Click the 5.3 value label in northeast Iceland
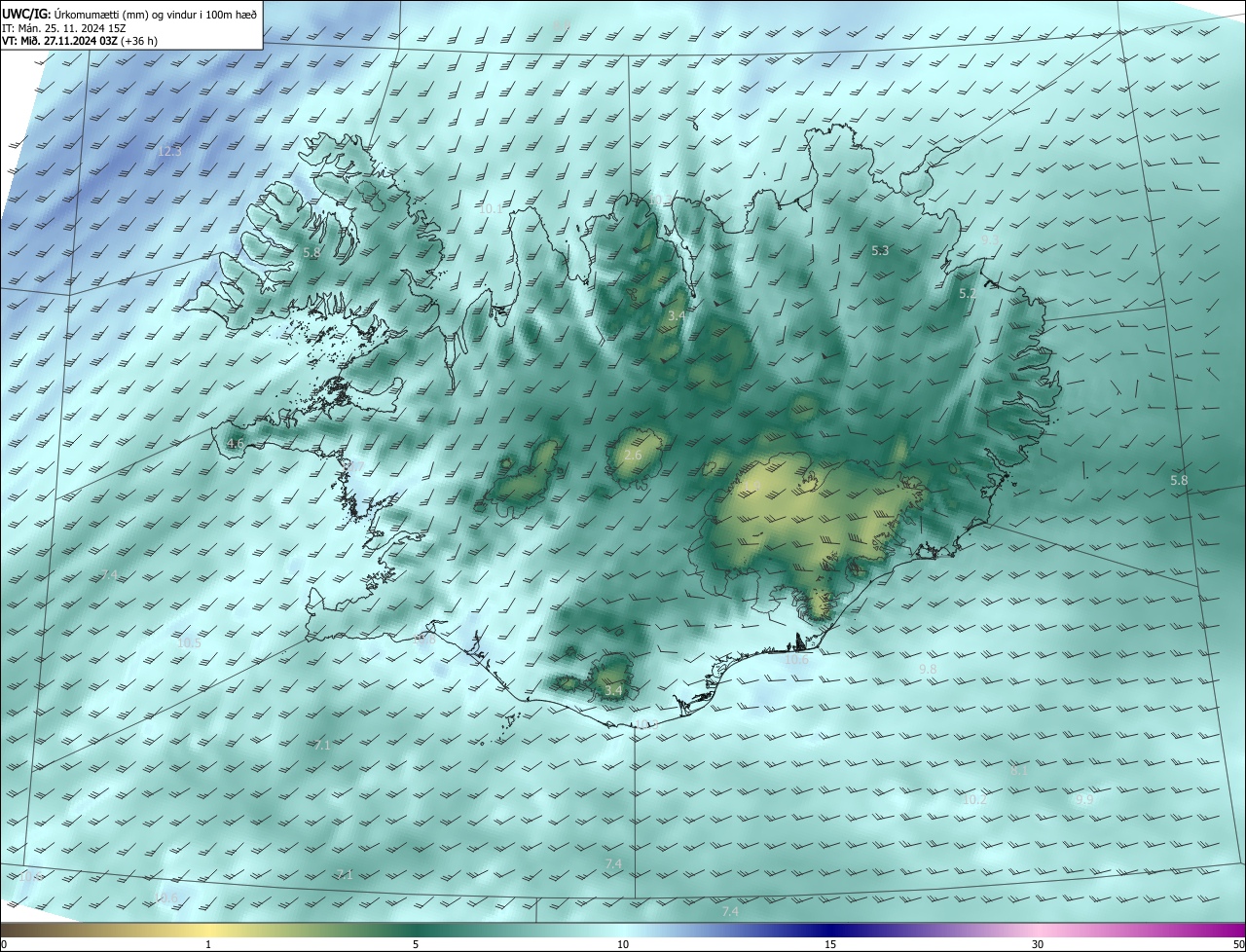This screenshot has width=1246, height=952. pos(880,251)
